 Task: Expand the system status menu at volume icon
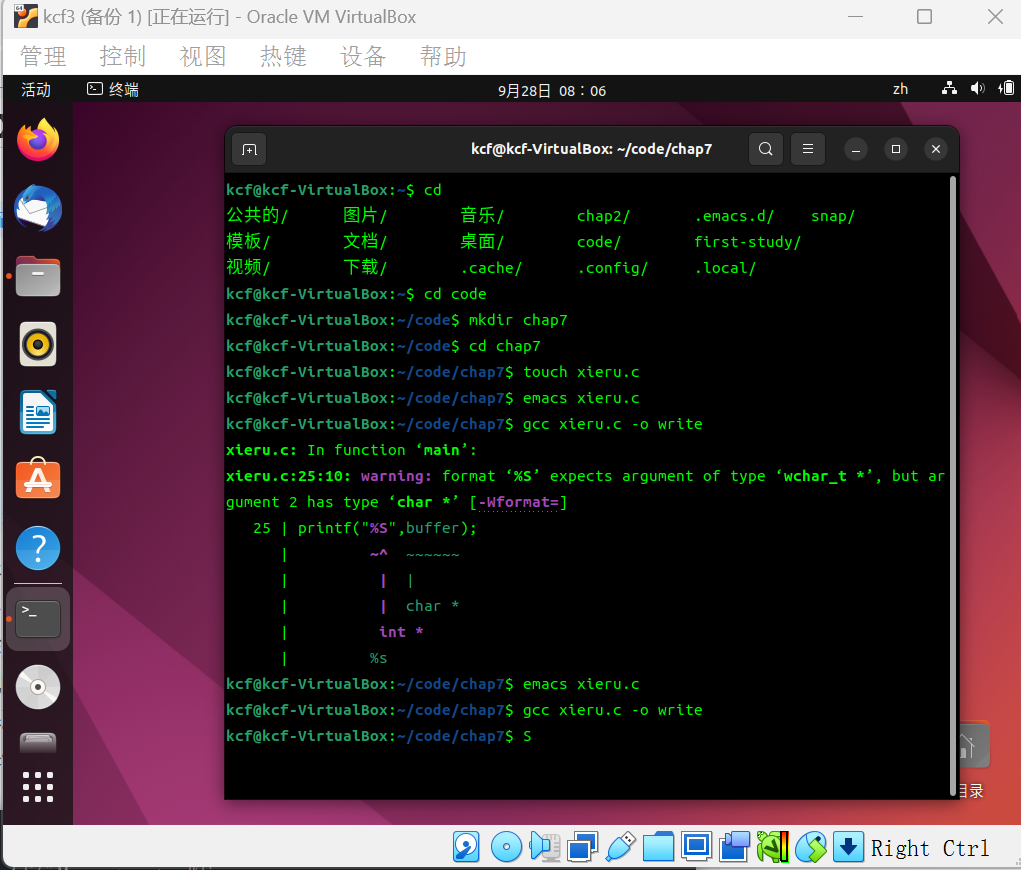point(977,89)
